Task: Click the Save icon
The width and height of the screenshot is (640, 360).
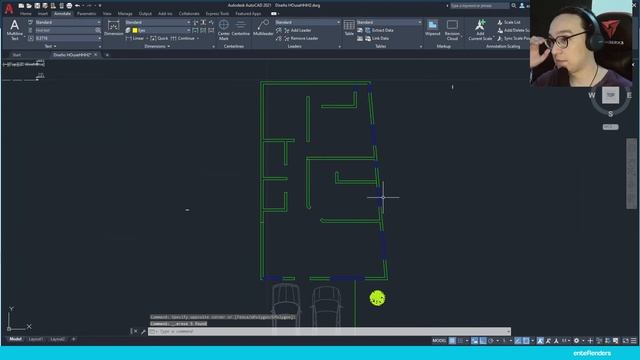Action: point(37,6)
